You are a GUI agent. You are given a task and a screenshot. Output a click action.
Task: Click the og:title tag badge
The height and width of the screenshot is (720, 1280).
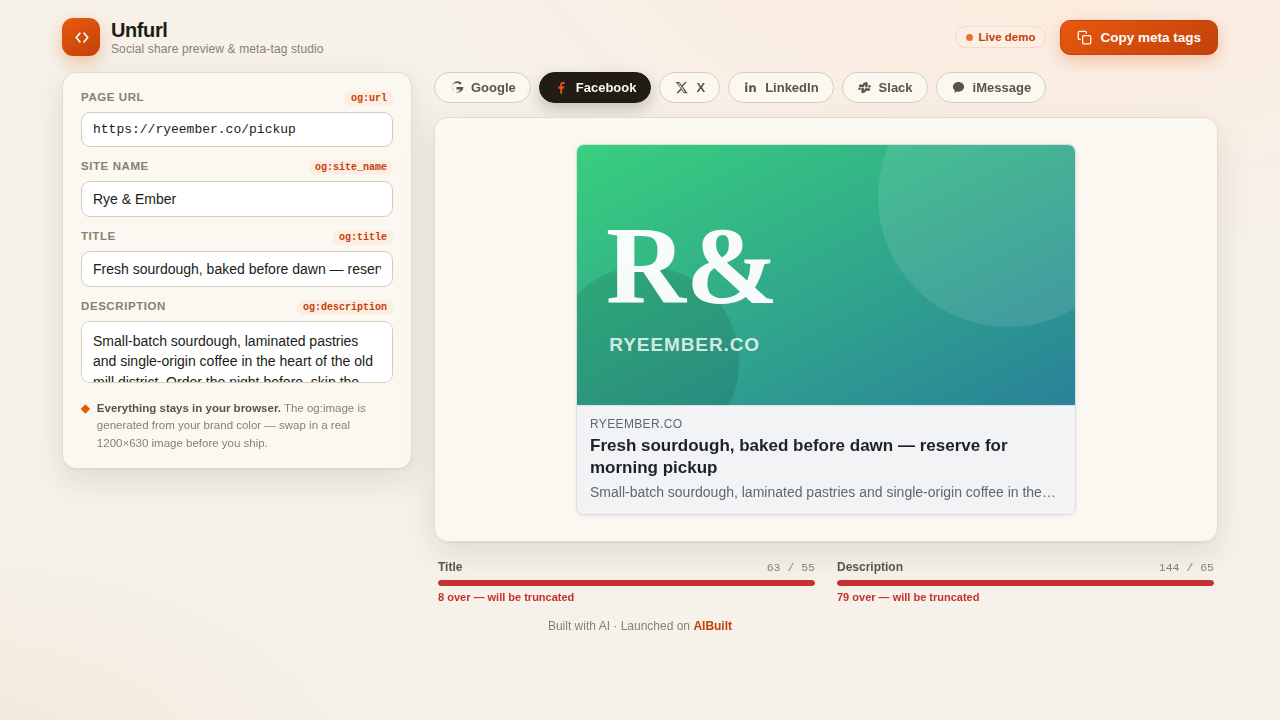[x=363, y=237]
